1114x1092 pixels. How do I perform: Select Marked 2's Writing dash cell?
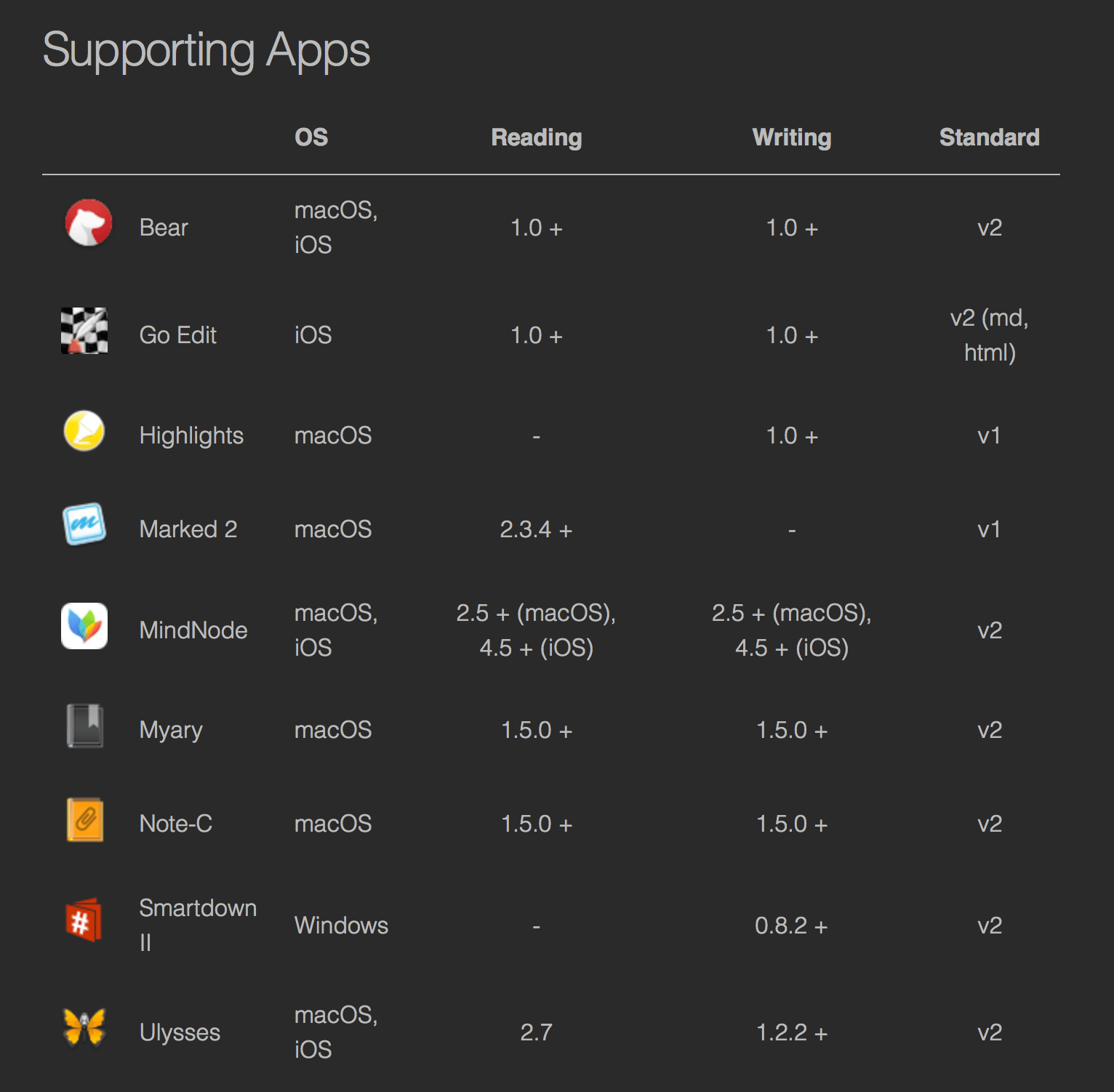point(792,531)
